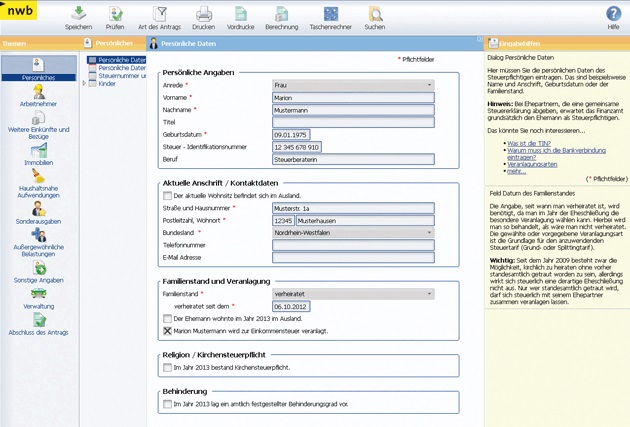Click the Prüfen checkmark icon
630x427 pixels.
pos(115,15)
